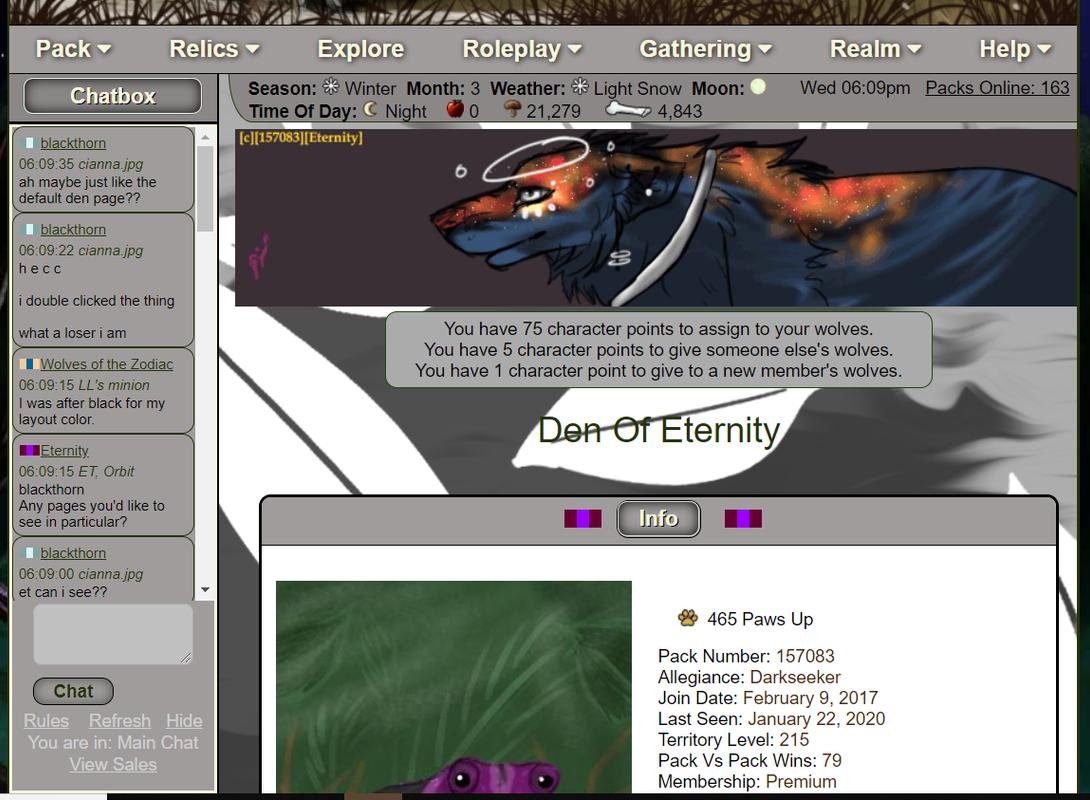The height and width of the screenshot is (800, 1090).
Task: Expand the Roleplay dropdown menu
Action: click(522, 49)
